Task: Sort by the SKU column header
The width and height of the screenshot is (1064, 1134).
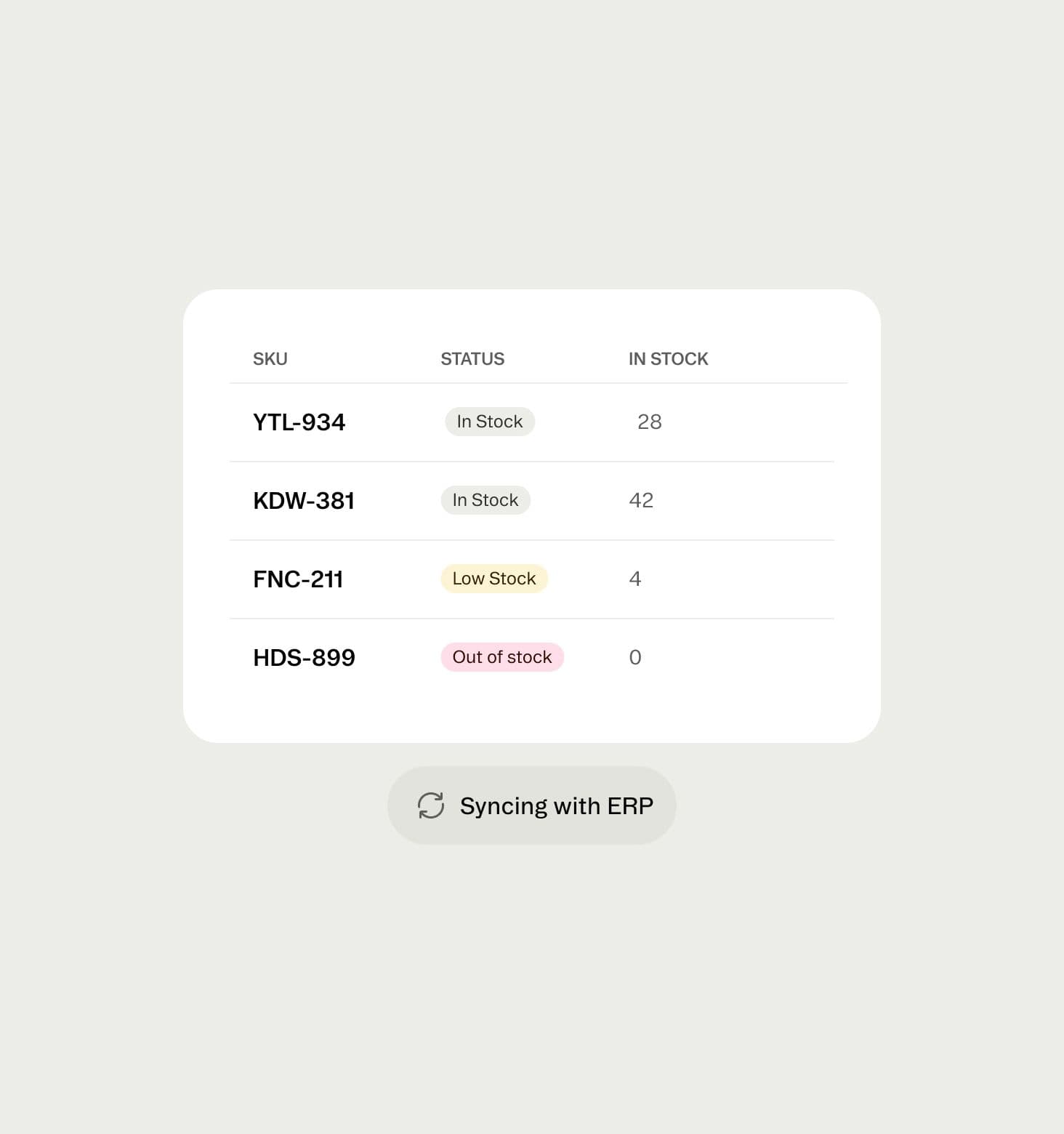Action: click(x=270, y=358)
